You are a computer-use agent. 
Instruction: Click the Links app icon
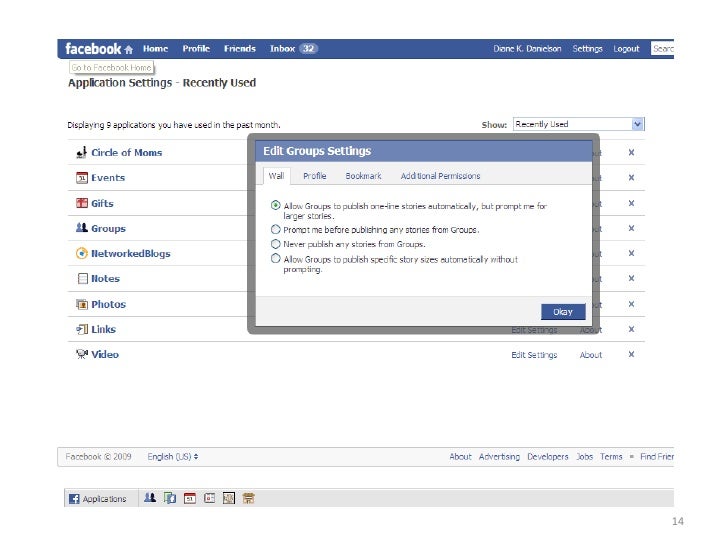coord(82,329)
